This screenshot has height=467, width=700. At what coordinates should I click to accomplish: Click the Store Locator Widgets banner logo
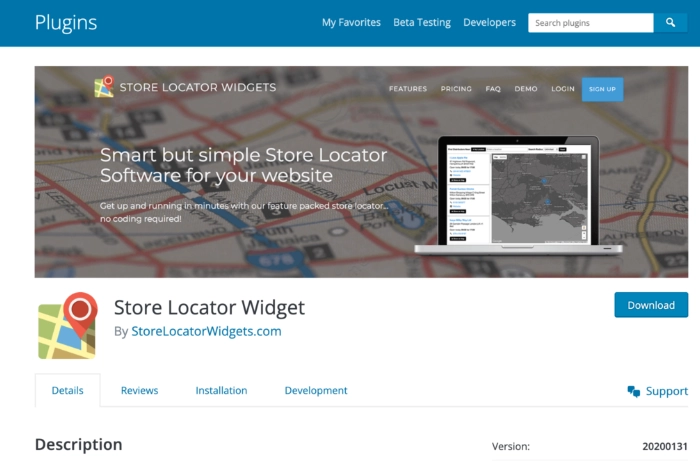point(185,87)
